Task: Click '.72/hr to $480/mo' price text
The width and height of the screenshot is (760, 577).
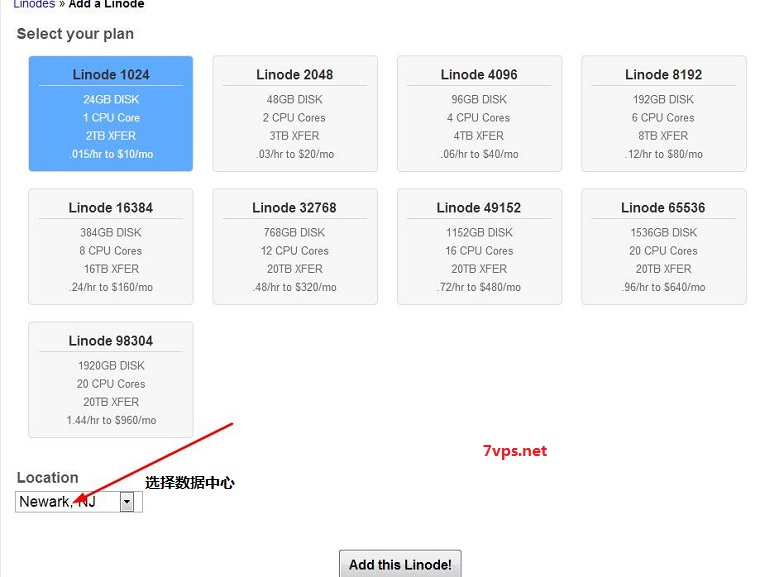Action: click(479, 287)
